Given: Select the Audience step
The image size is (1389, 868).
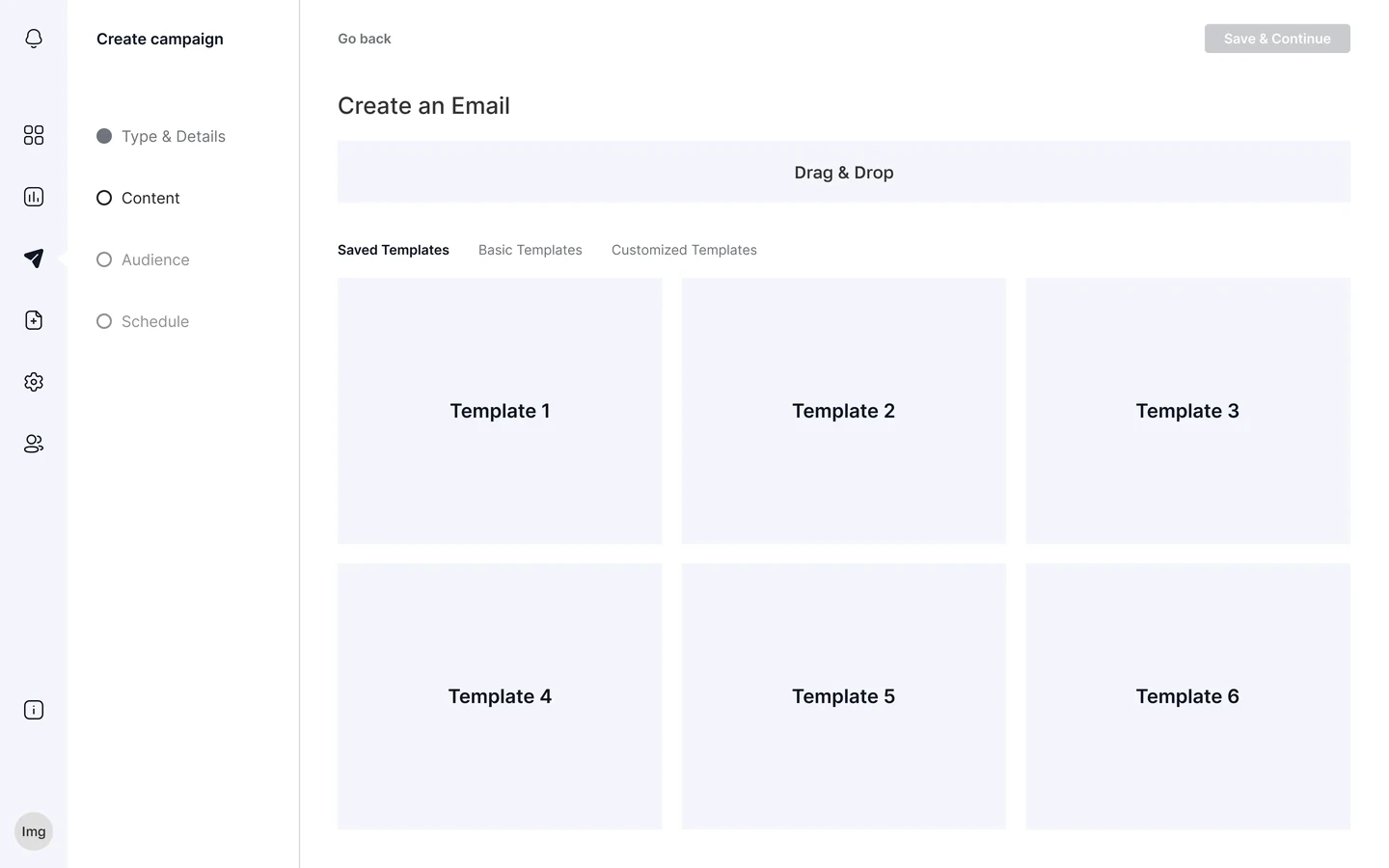Looking at the screenshot, I should point(143,259).
